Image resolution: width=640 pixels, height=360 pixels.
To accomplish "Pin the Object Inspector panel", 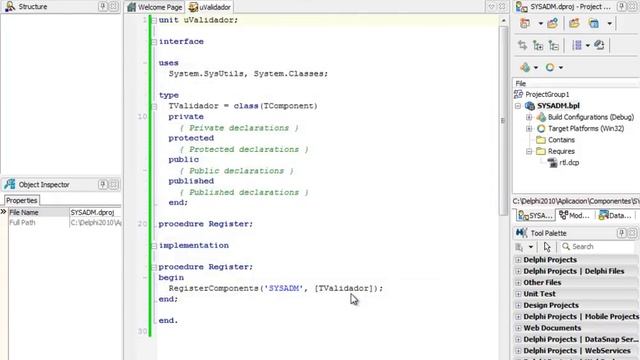I will coord(102,184).
